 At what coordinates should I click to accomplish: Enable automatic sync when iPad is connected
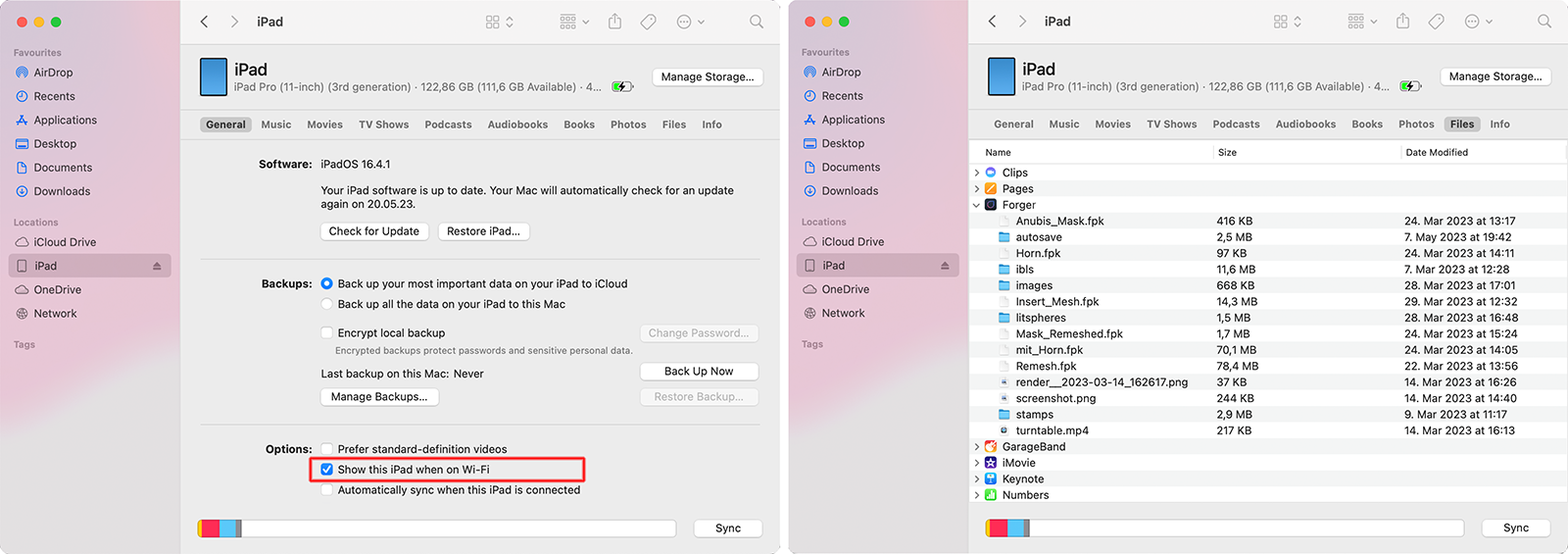click(327, 490)
